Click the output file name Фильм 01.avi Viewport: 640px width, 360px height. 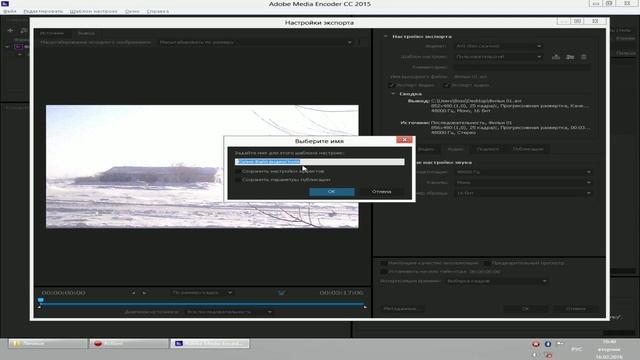470,76
